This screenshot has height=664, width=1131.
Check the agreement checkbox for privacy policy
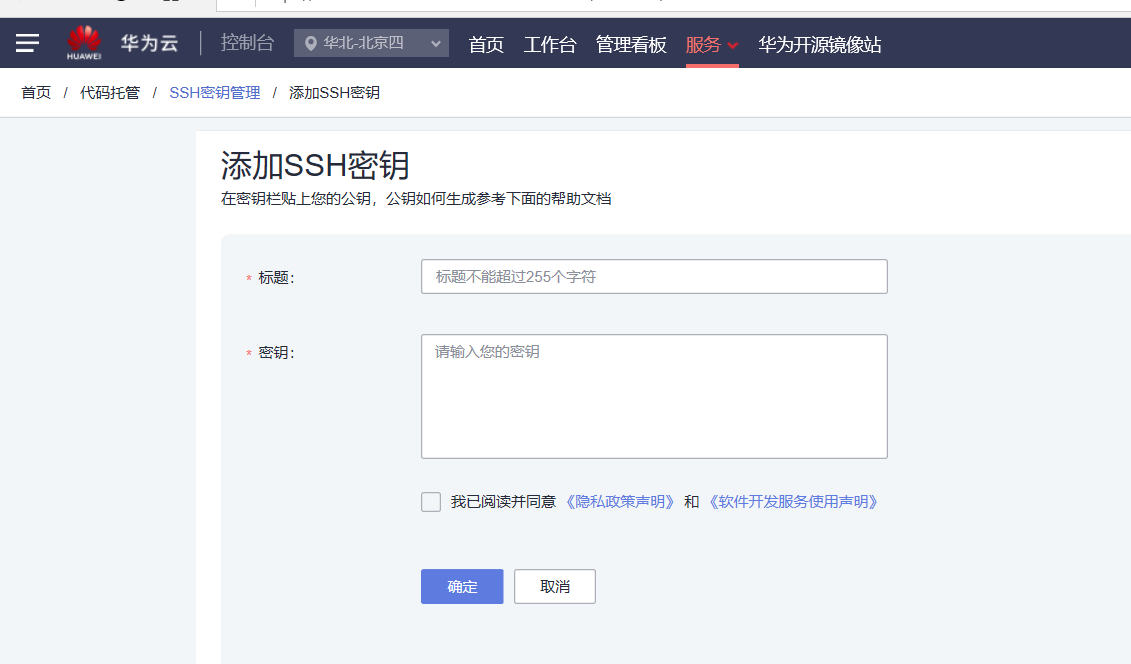[431, 502]
